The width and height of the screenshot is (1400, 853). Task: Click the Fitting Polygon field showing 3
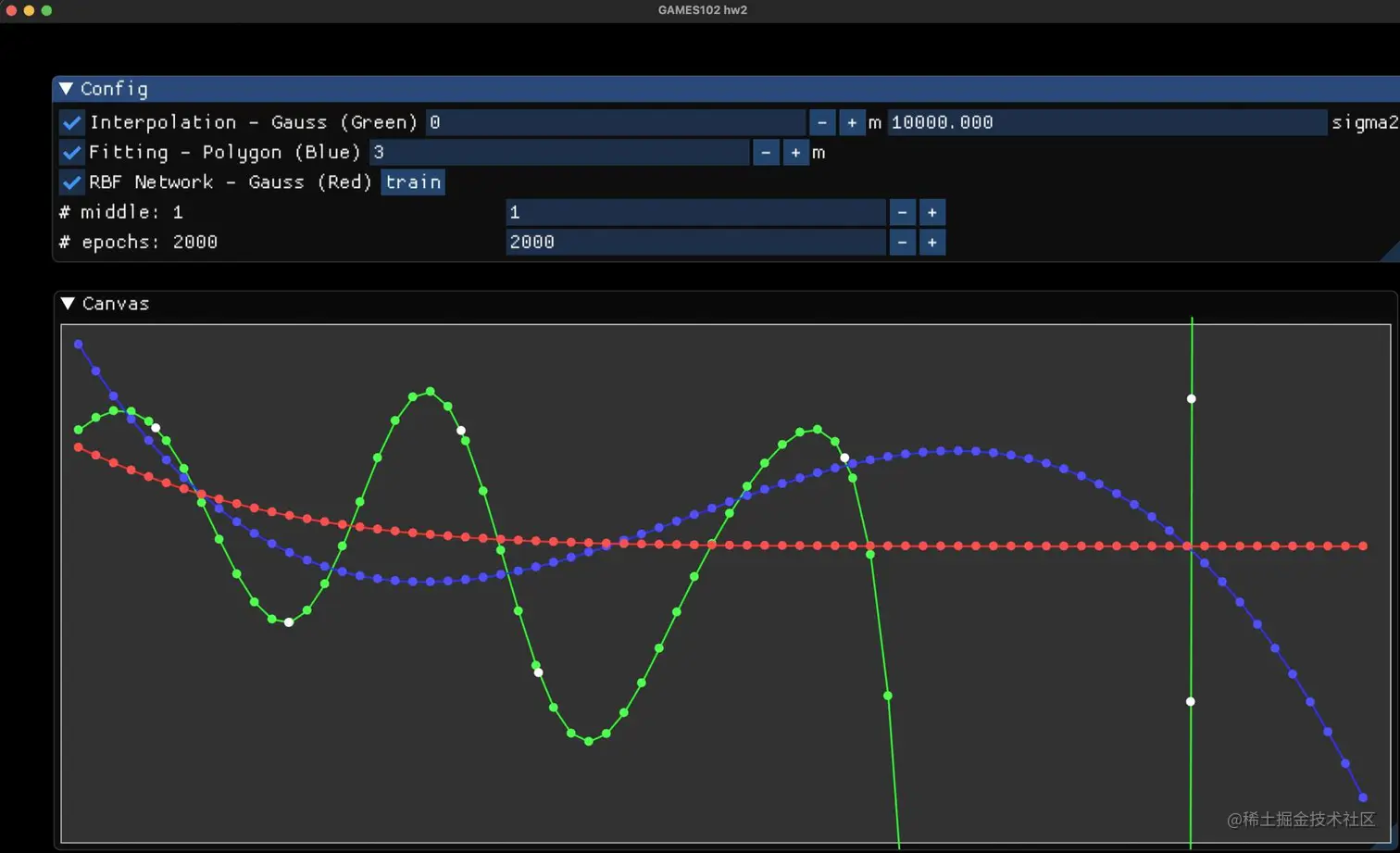[559, 152]
